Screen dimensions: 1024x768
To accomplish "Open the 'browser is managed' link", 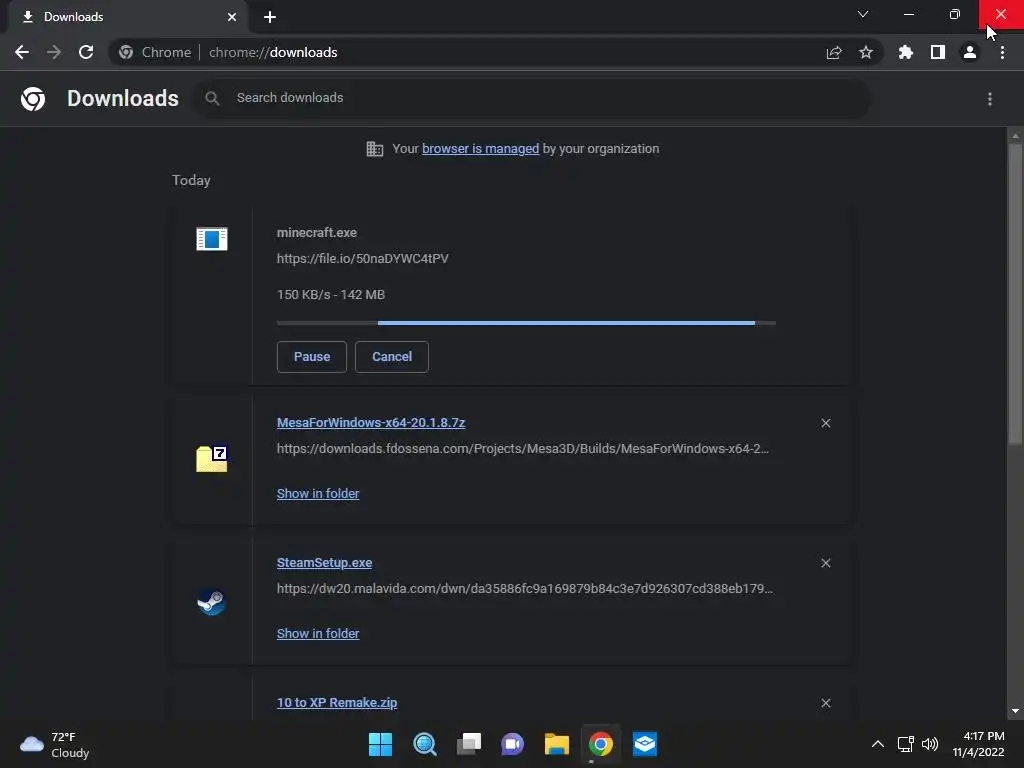I will coord(481,149).
